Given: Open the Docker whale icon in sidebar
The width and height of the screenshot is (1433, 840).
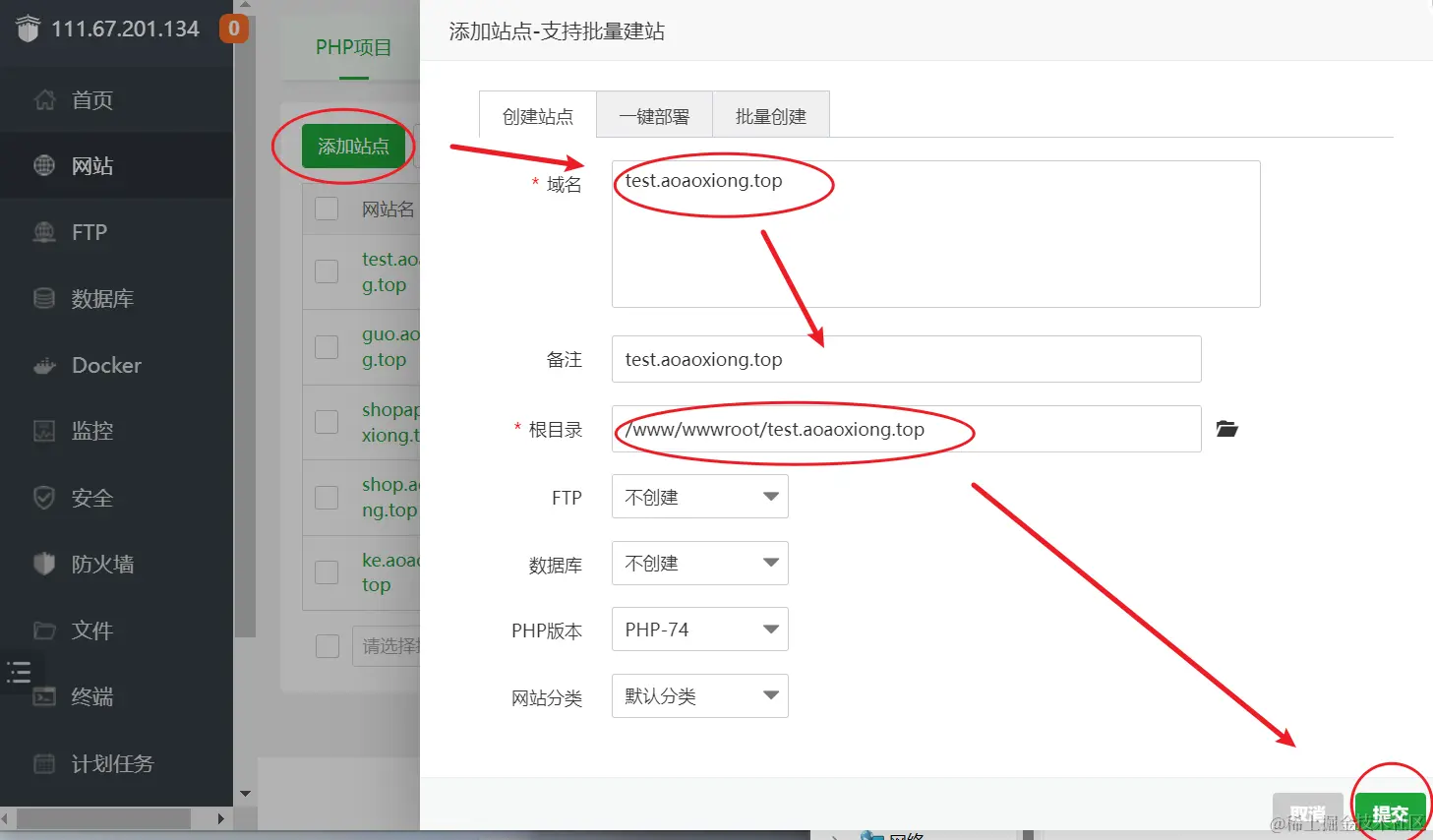Looking at the screenshot, I should (44, 365).
